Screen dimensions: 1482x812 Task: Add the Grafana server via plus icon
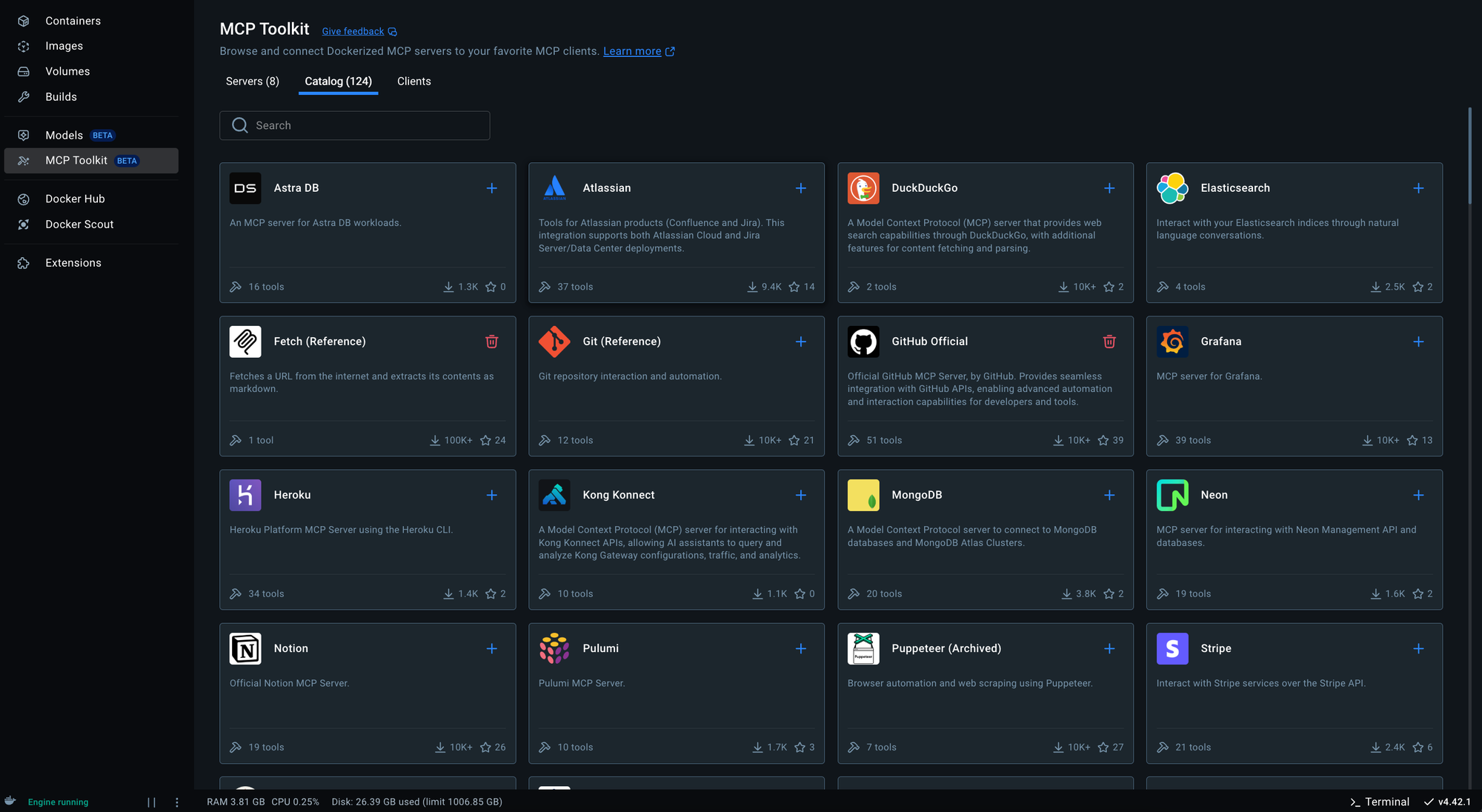(x=1418, y=342)
